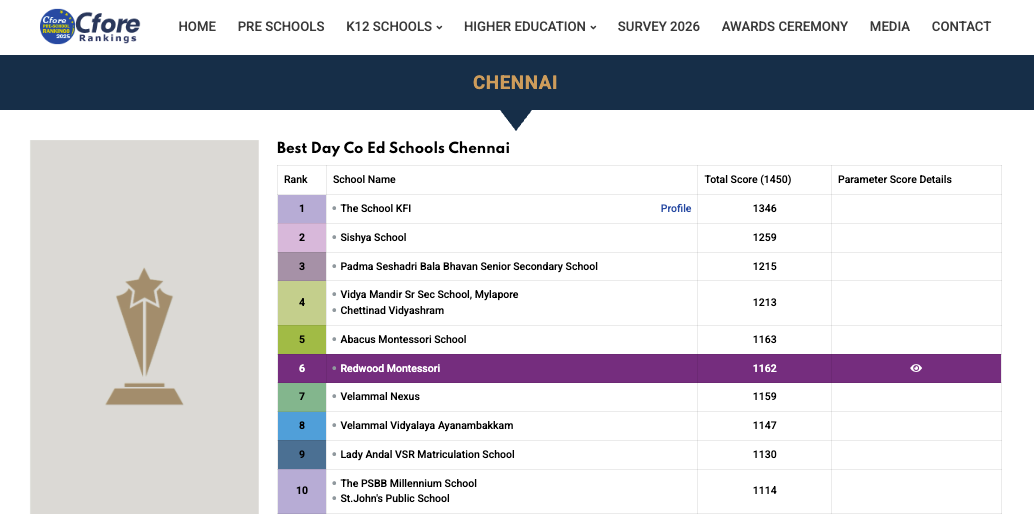The width and height of the screenshot is (1034, 514).
Task: Open the Home menu item
Action: (197, 27)
